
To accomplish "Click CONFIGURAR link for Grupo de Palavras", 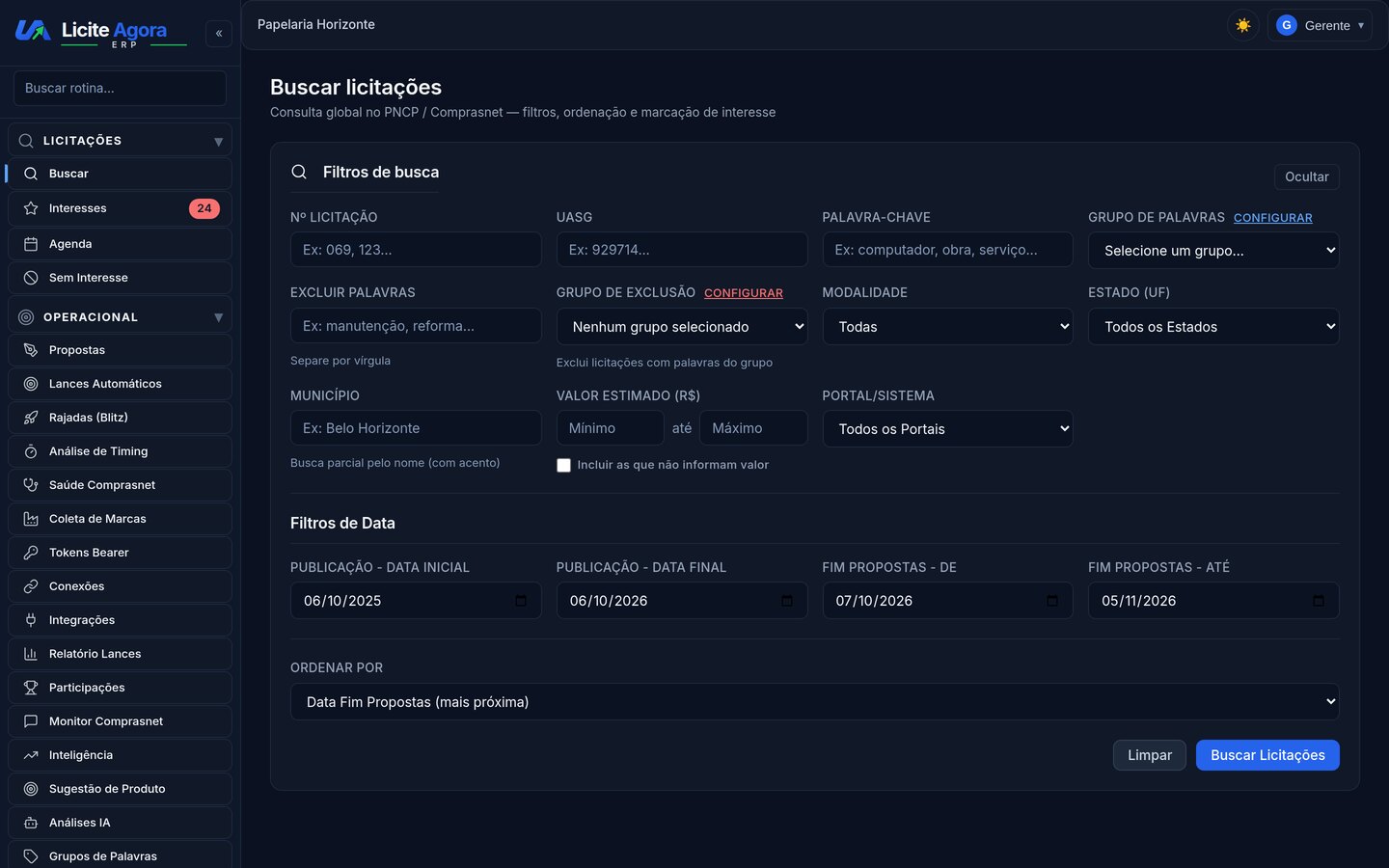I will (1273, 218).
